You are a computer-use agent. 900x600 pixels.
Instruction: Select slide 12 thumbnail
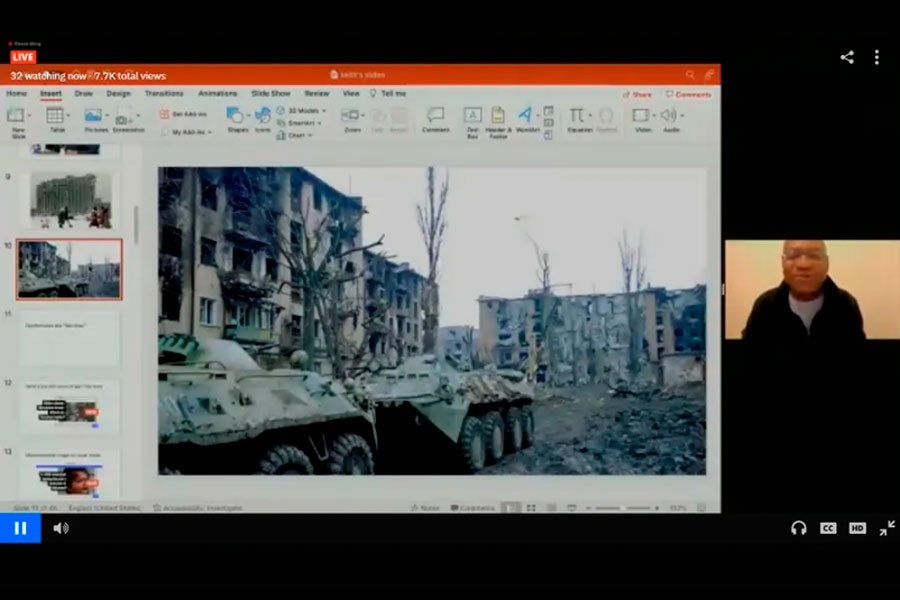pyautogui.click(x=70, y=407)
